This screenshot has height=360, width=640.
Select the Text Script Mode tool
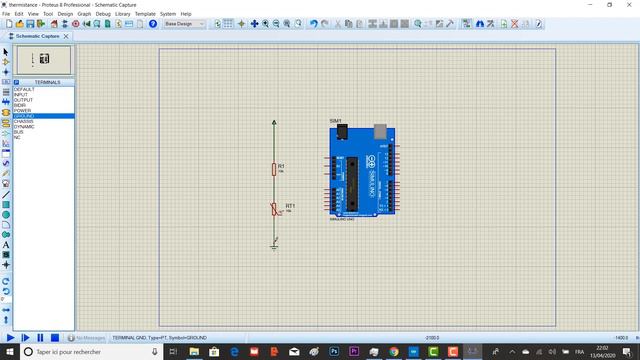(x=6, y=92)
